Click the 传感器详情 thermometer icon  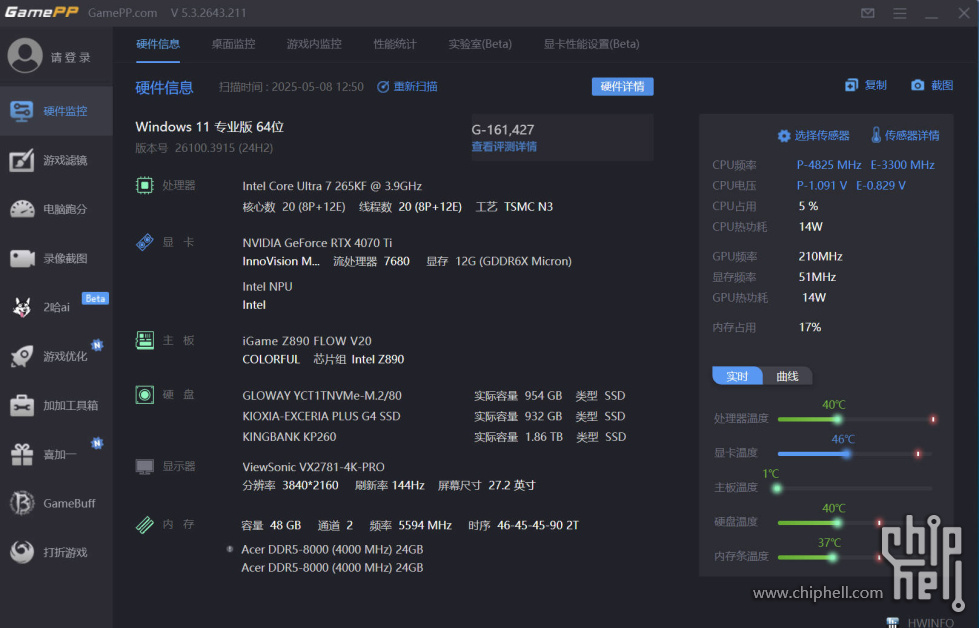[x=876, y=135]
